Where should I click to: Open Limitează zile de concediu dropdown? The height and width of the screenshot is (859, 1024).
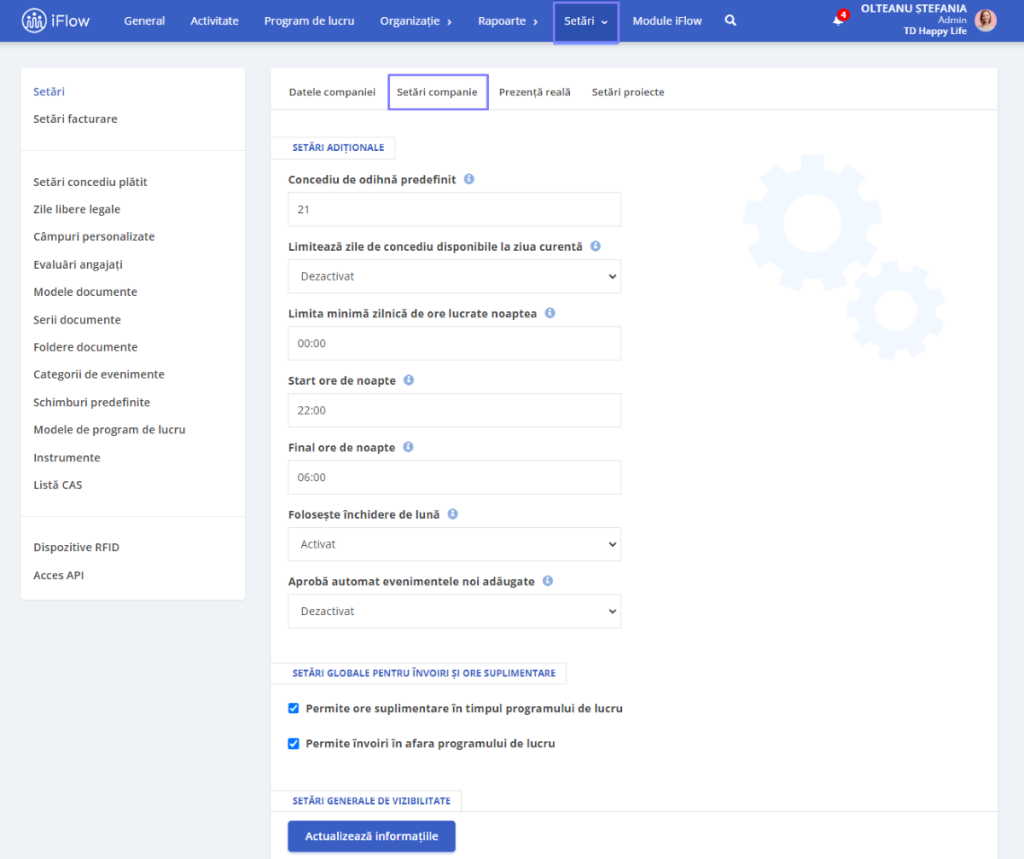(x=455, y=276)
